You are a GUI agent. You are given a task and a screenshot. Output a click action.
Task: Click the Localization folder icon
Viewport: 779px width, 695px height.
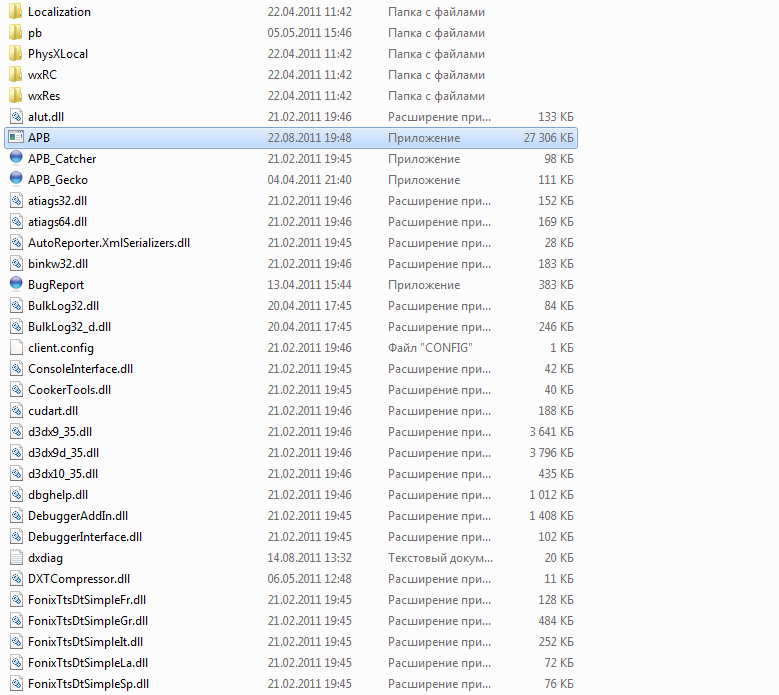point(15,12)
